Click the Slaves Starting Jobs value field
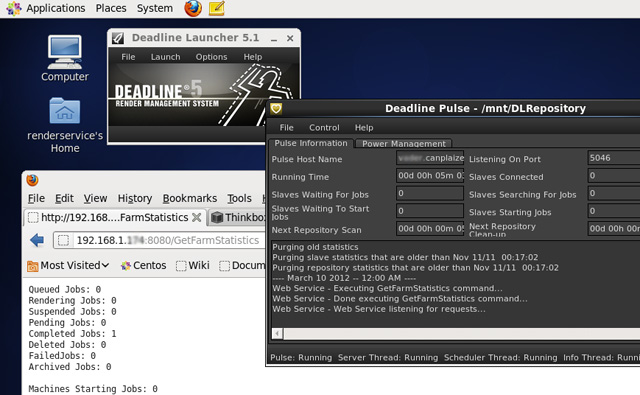 [614, 211]
